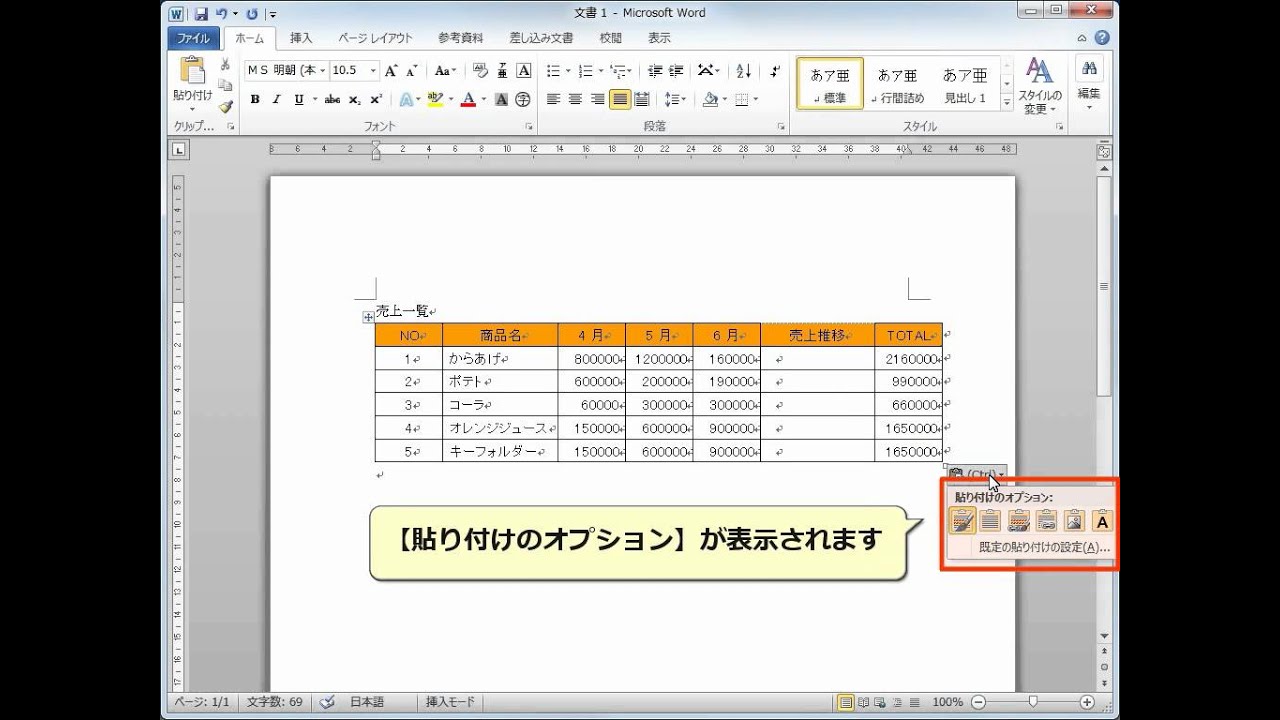
Task: Expand the Styles gallery More arrow
Action: click(1007, 103)
